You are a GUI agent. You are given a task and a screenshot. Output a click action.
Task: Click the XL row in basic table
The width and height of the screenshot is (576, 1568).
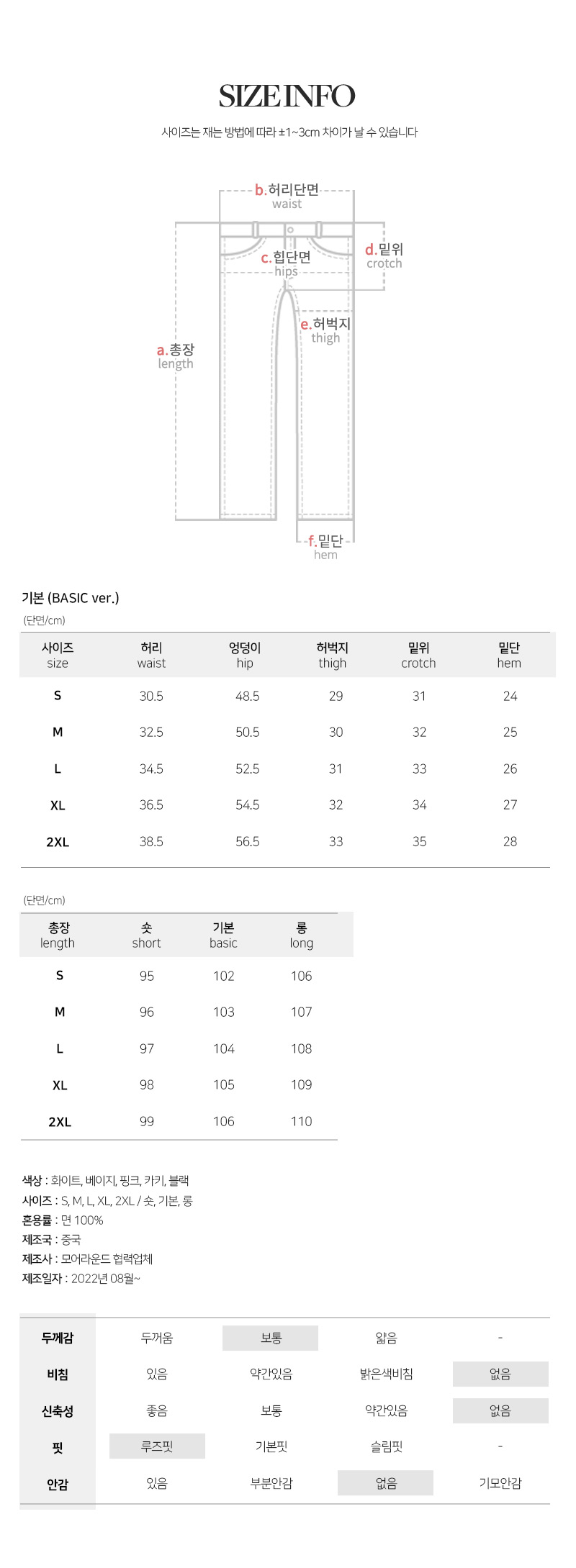285,805
